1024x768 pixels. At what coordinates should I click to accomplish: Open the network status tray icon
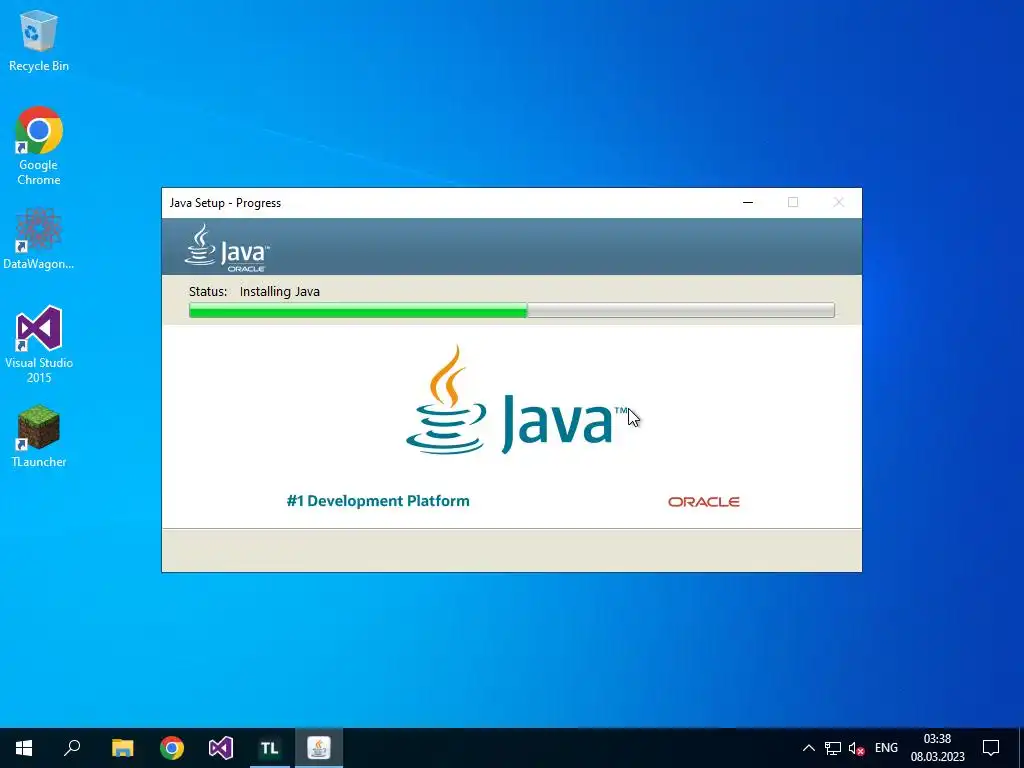coord(833,748)
